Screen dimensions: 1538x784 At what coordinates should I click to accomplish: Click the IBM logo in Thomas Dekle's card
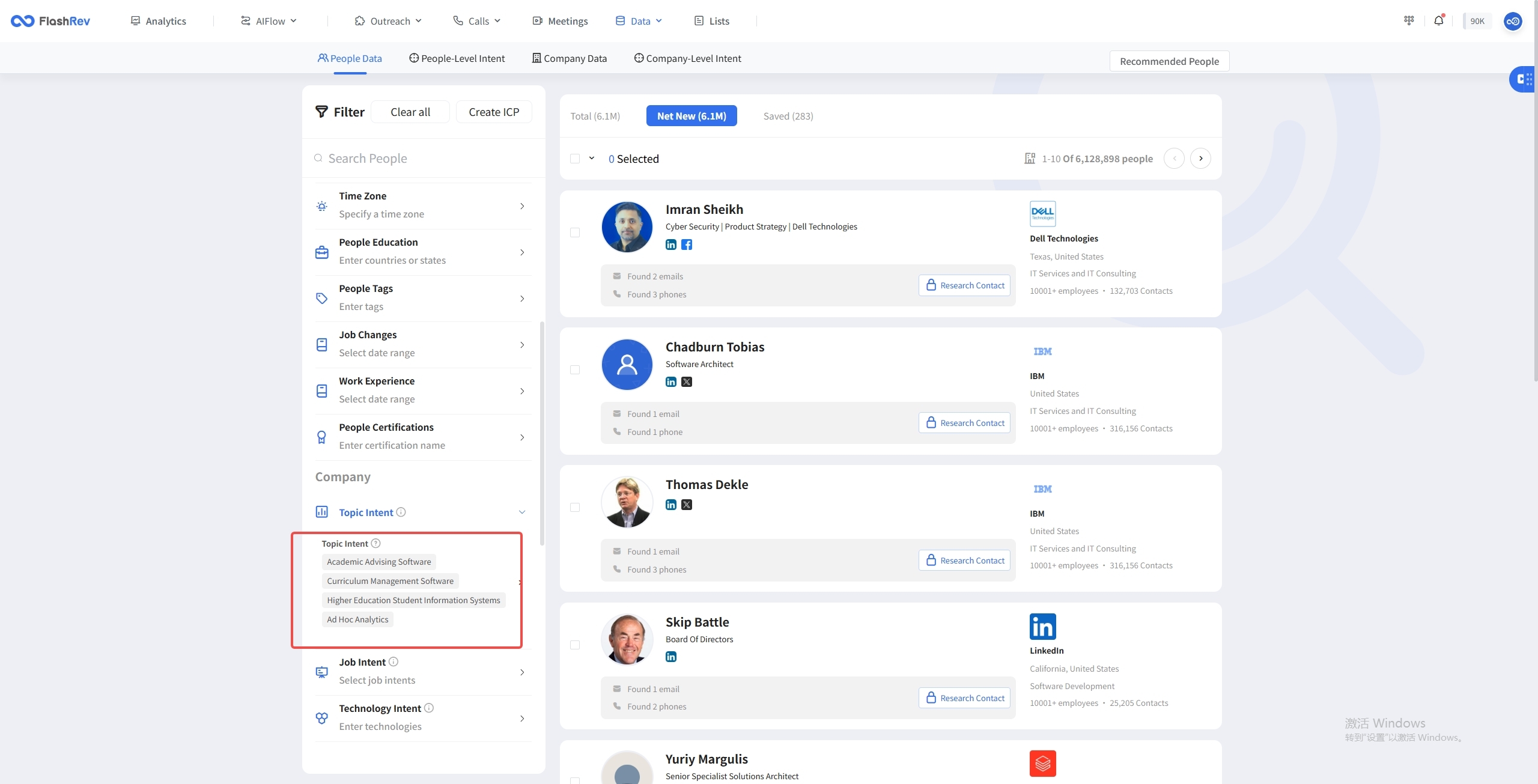click(1042, 489)
